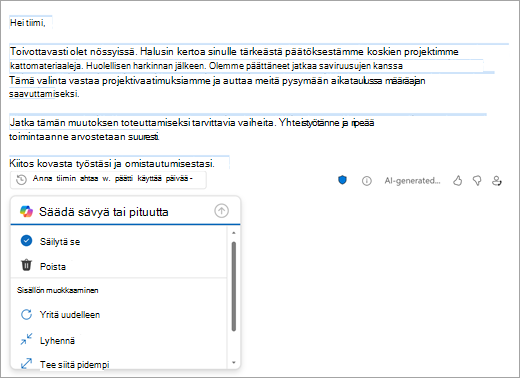The width and height of the screenshot is (520, 378).
Task: Click the shorten inward-arrows icon
Action: click(x=26, y=339)
